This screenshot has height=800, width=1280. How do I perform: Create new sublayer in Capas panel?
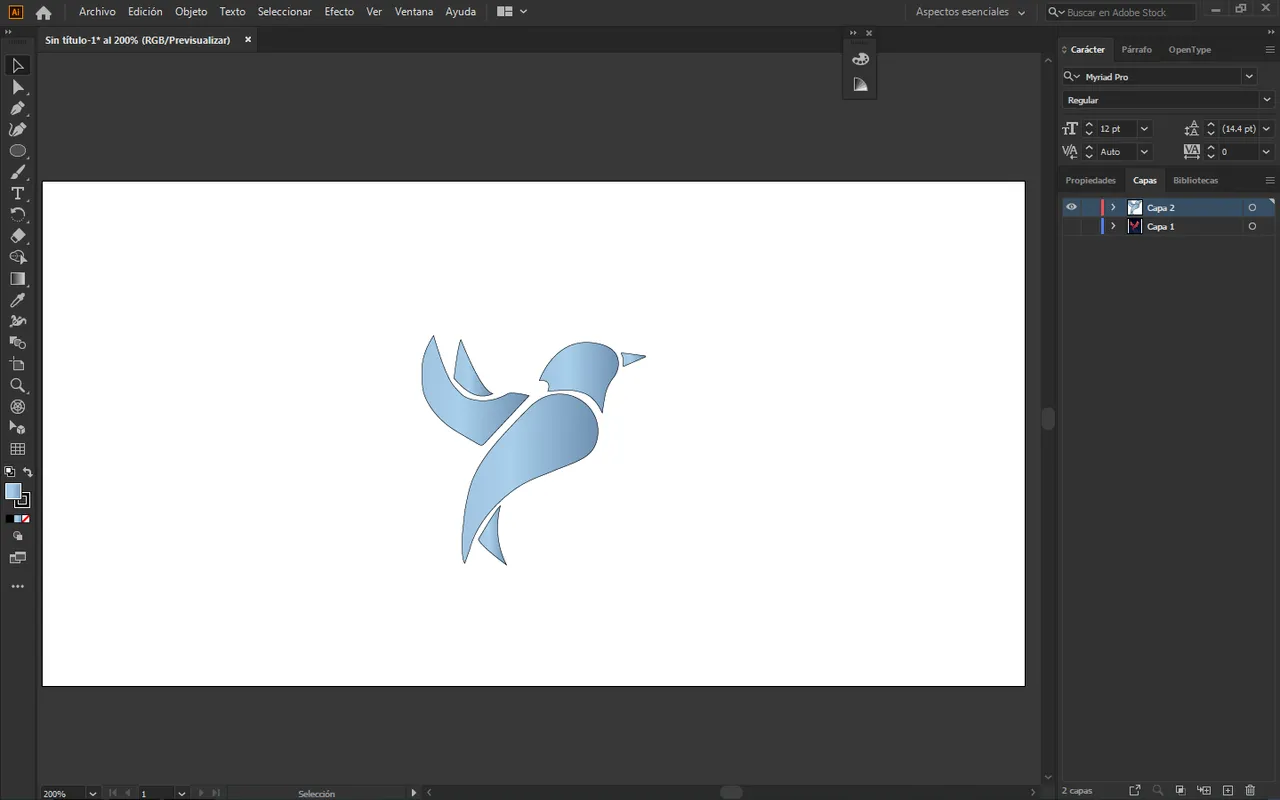tap(1204, 791)
